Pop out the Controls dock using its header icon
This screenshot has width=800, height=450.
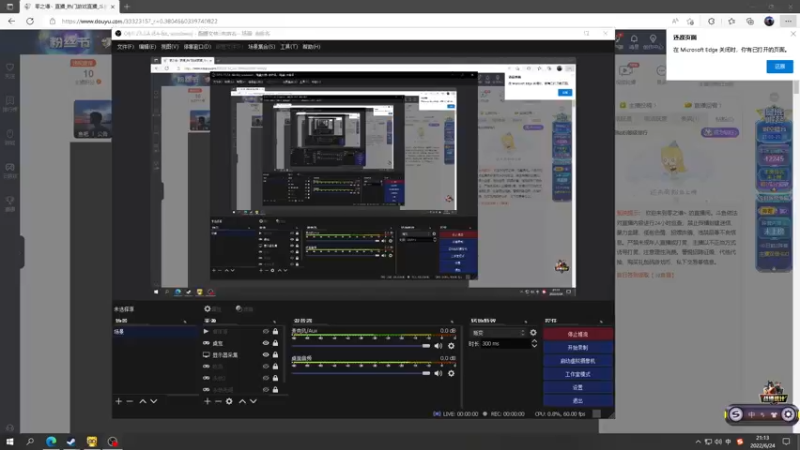601,321
